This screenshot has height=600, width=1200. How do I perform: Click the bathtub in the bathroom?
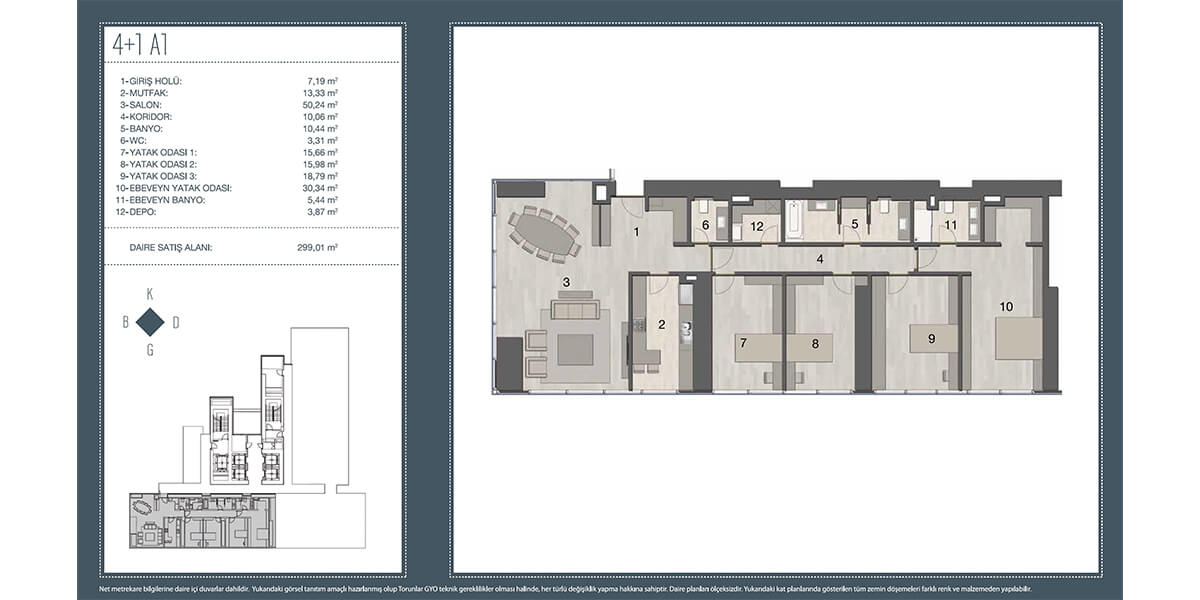(x=794, y=220)
